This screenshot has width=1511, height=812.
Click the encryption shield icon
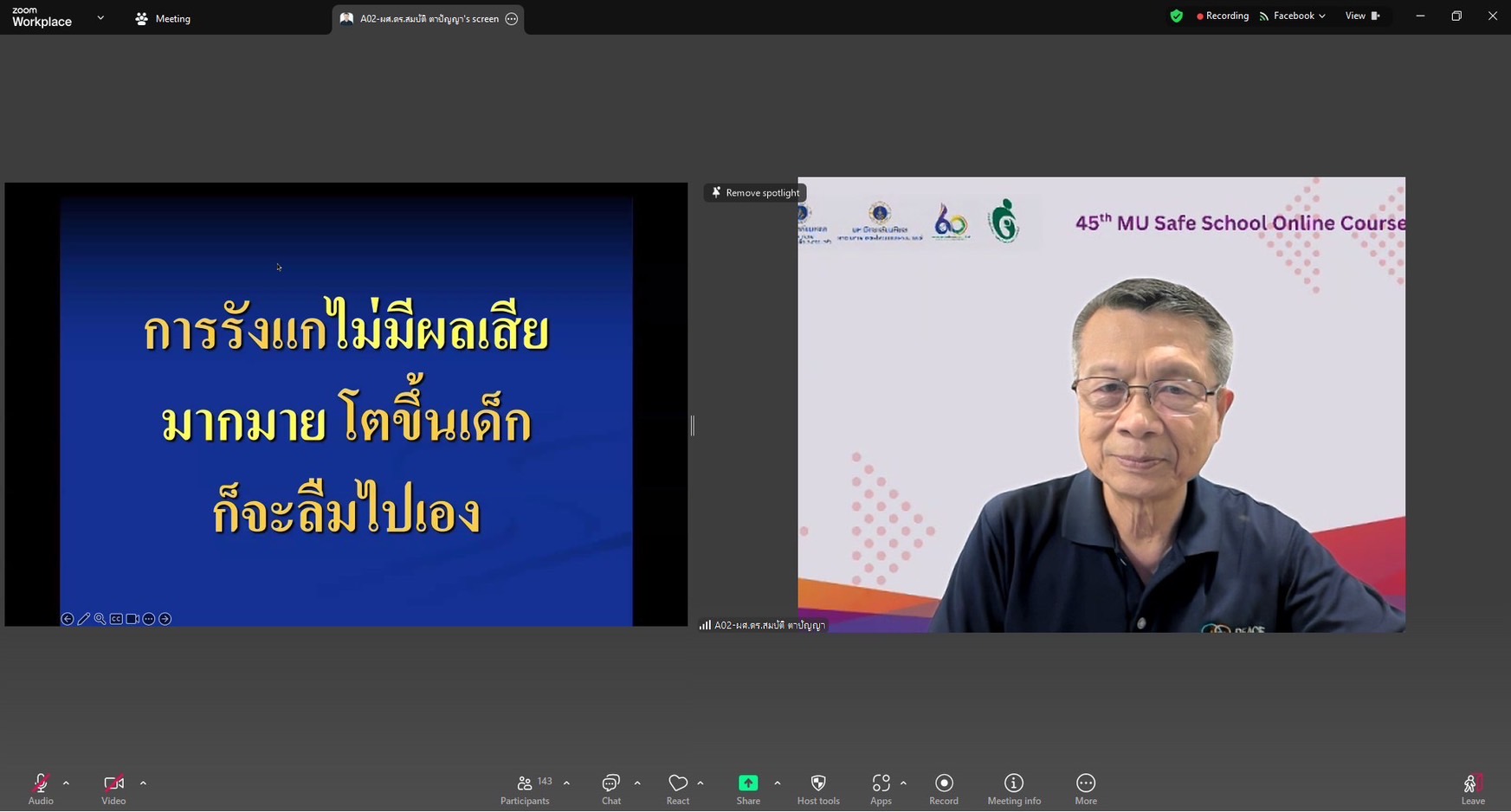click(1176, 16)
